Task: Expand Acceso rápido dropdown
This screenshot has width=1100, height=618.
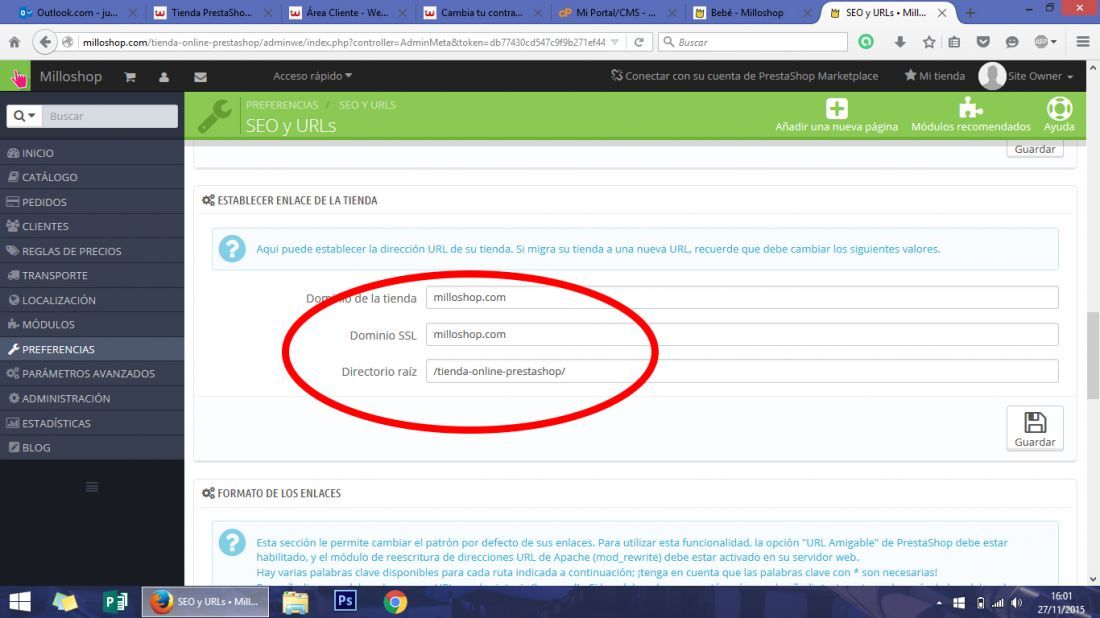Action: [x=313, y=76]
